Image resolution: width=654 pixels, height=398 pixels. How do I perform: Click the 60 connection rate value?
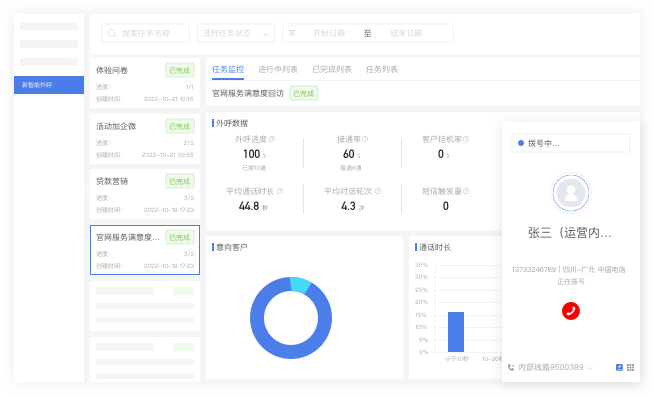(349, 154)
